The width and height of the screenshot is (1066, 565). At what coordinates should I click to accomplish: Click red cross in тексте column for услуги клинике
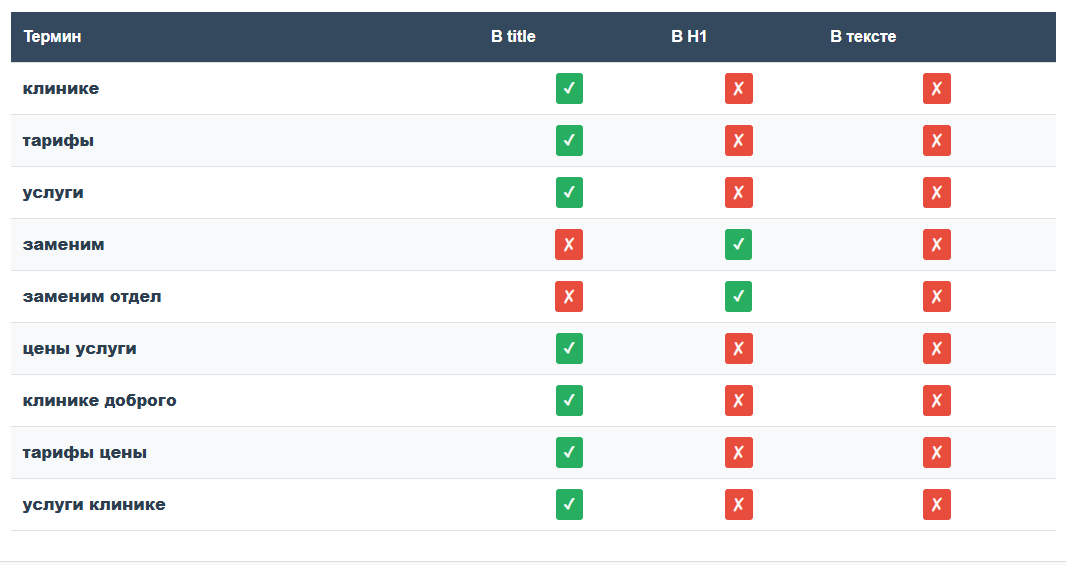[x=936, y=504]
